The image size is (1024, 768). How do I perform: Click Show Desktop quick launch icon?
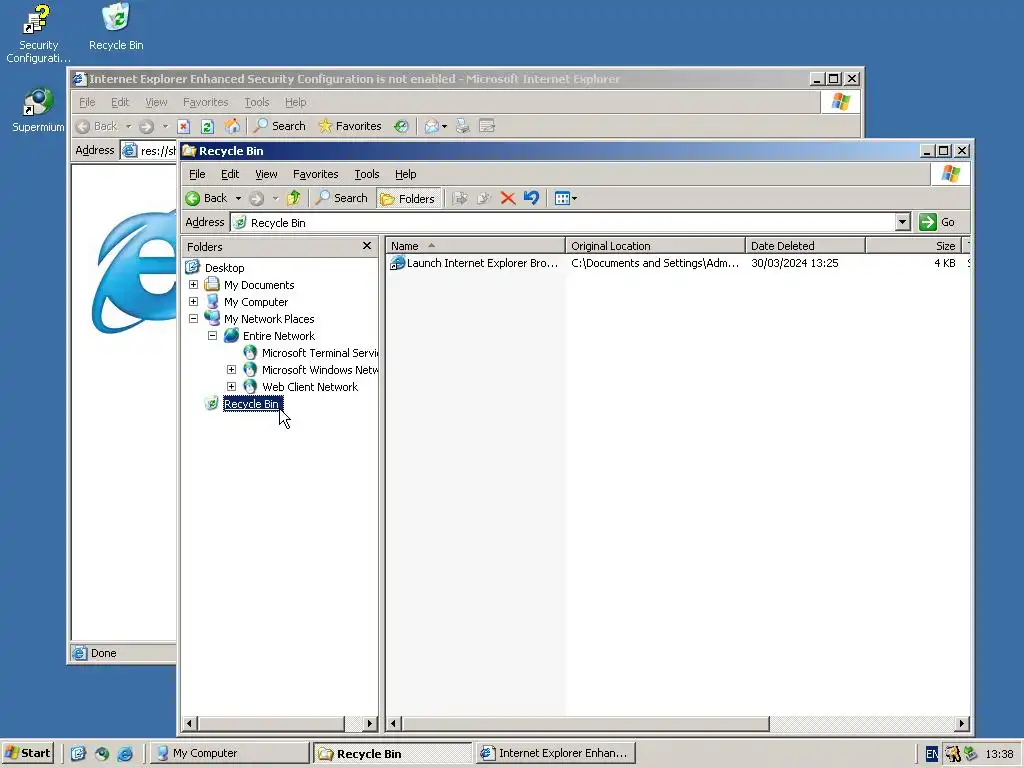click(x=78, y=754)
